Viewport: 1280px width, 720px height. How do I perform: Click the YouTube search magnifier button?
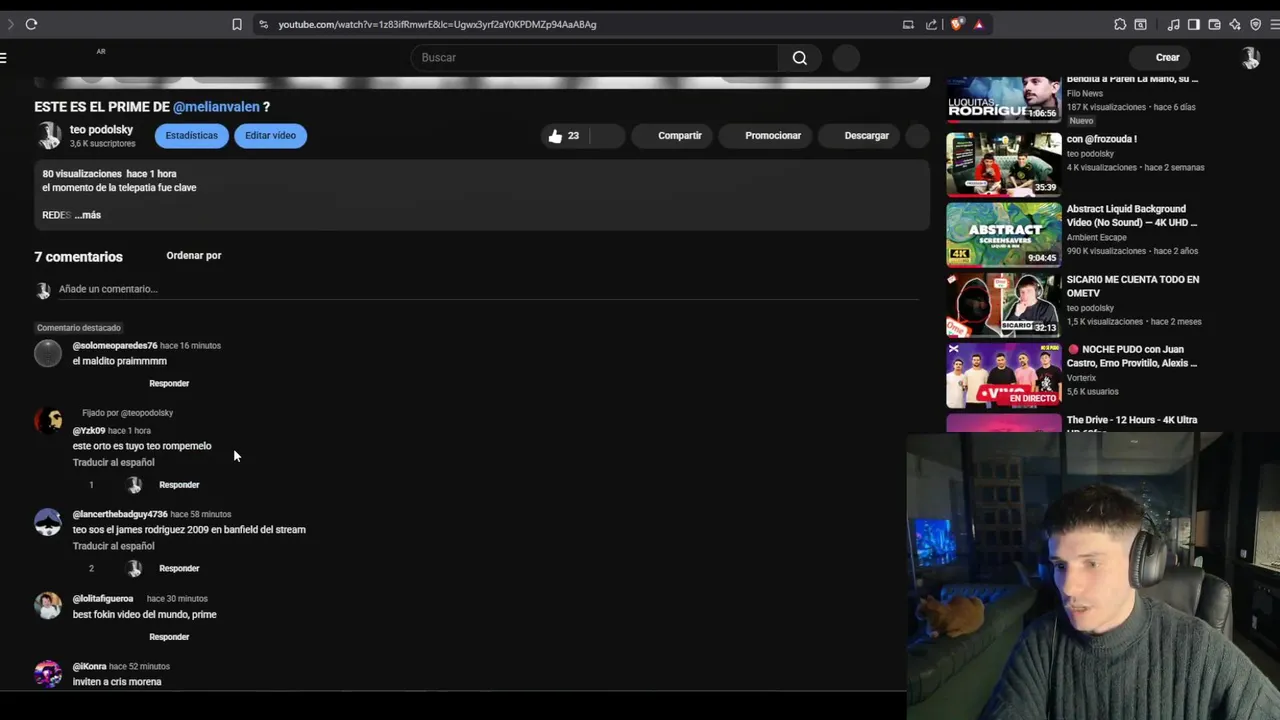[x=800, y=58]
